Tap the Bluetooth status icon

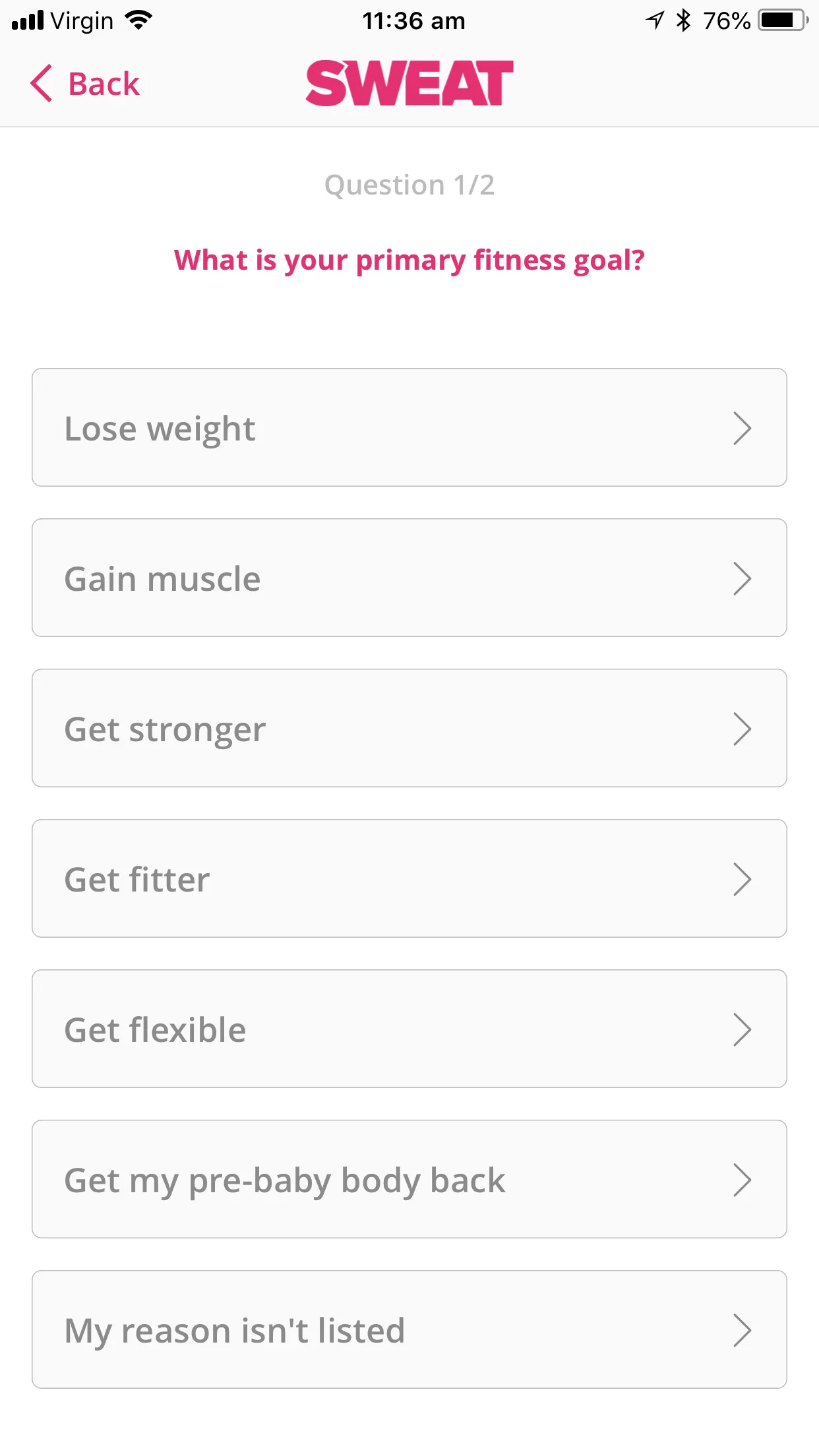(684, 20)
